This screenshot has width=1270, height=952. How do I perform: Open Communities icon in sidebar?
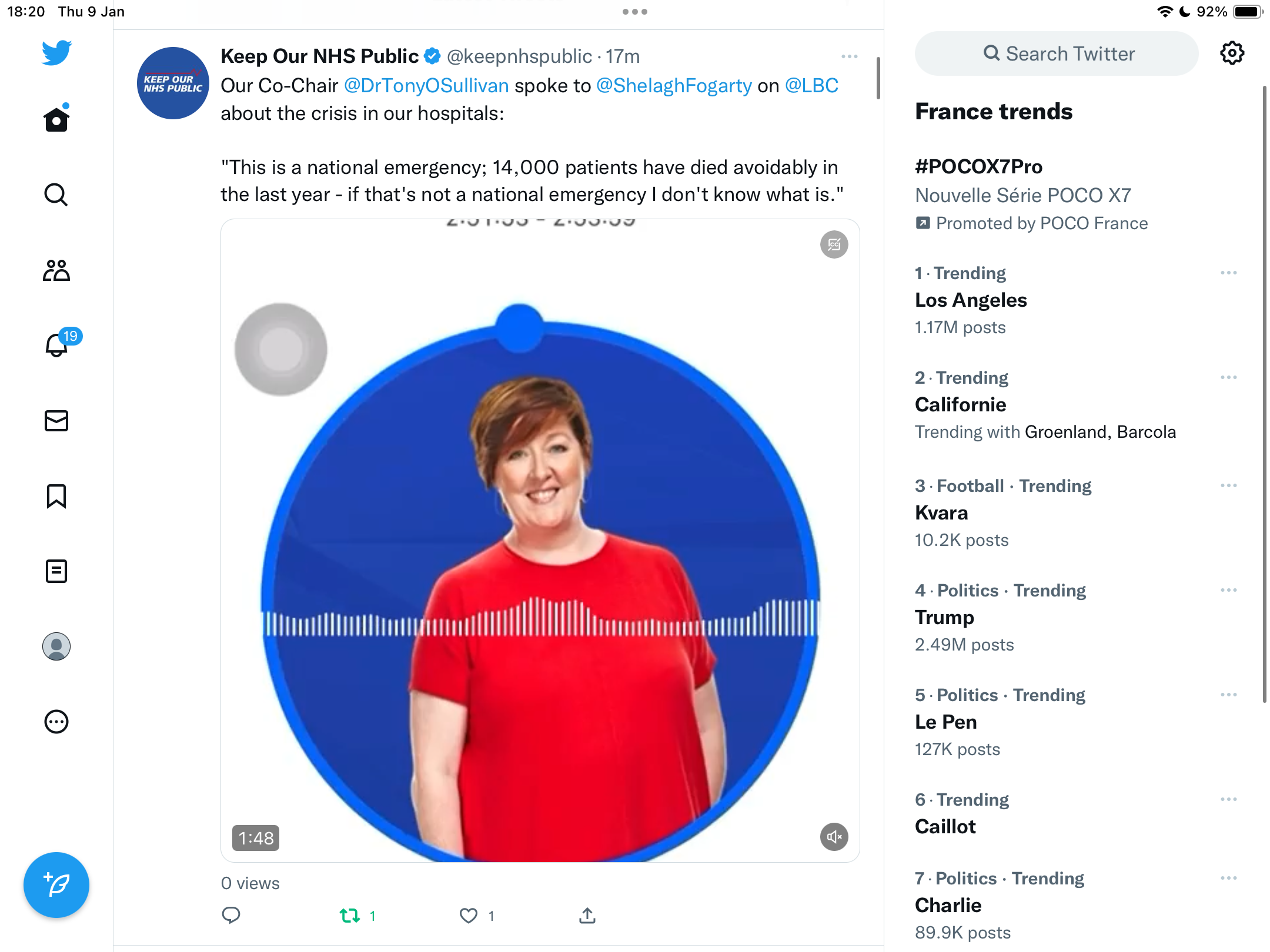(x=56, y=270)
